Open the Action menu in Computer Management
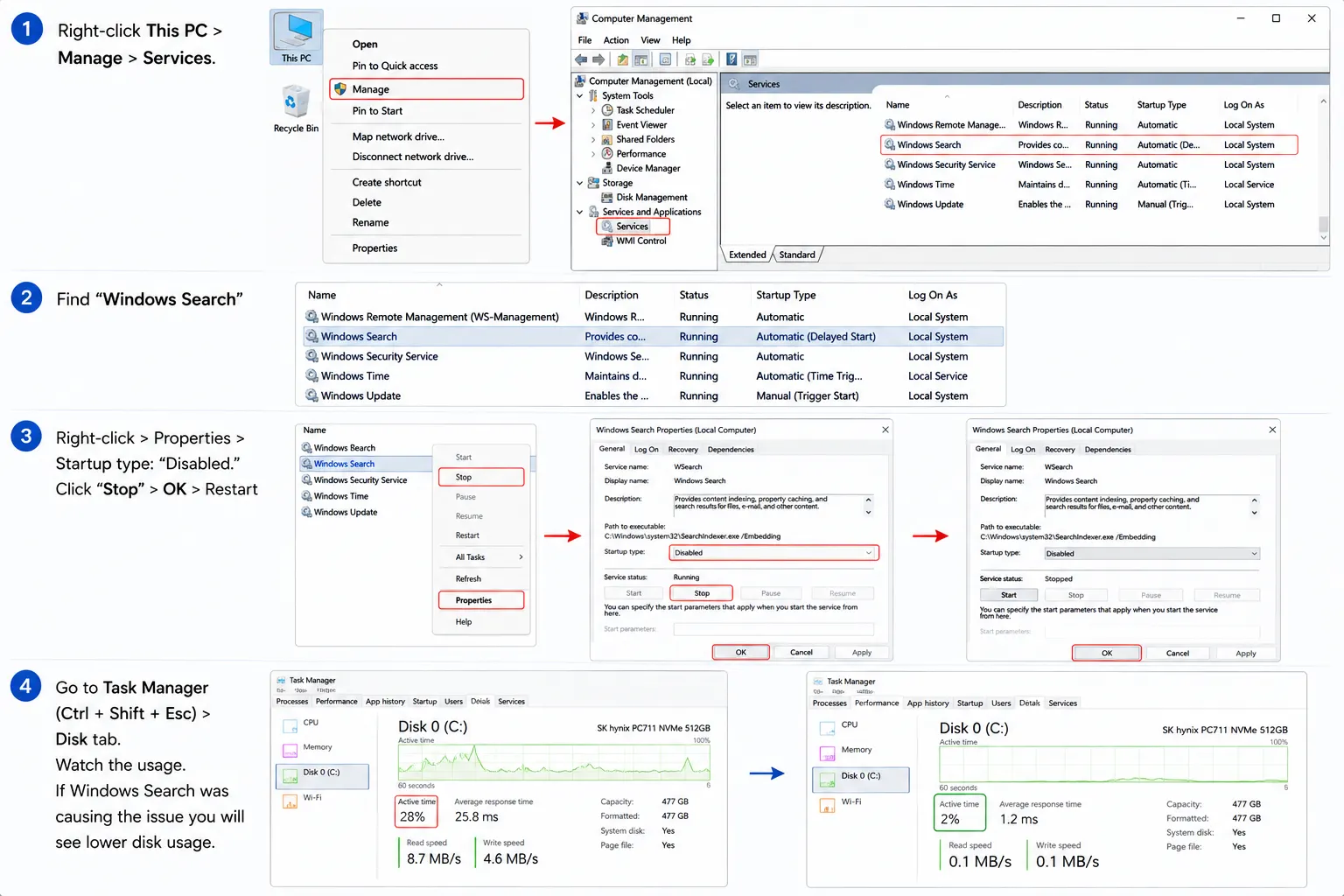Viewport: 1344px width, 896px height. point(616,40)
